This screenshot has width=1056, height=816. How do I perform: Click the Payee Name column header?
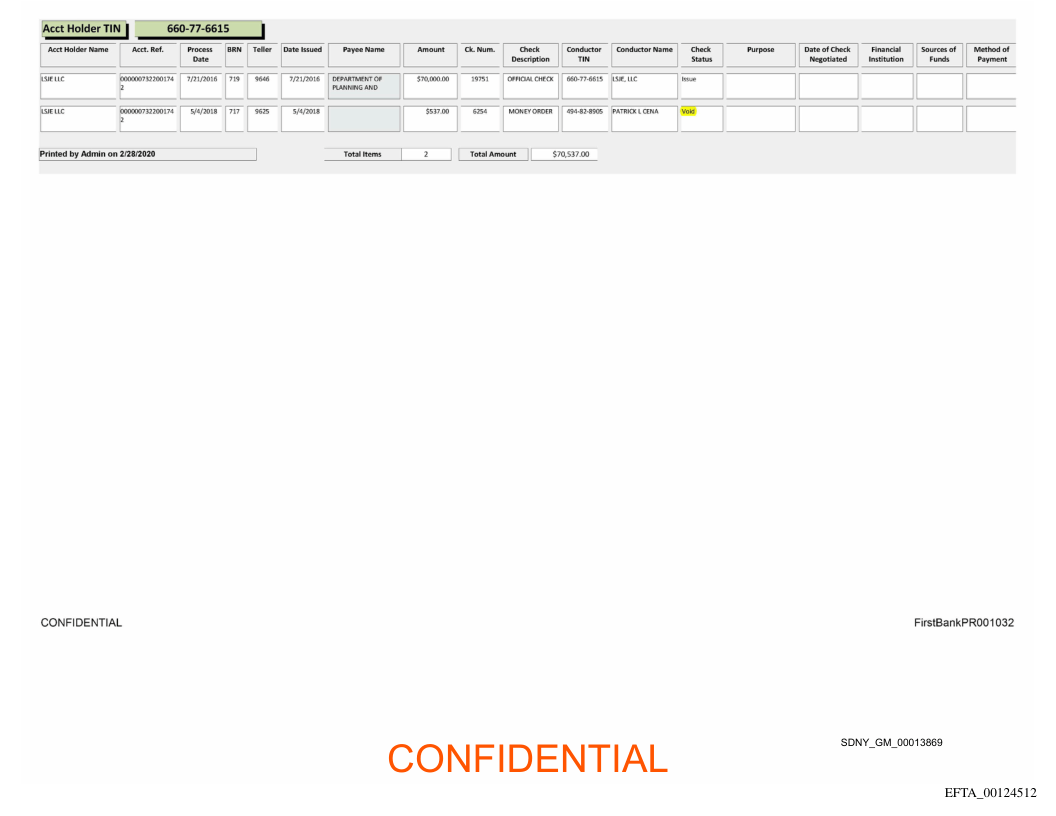pyautogui.click(x=363, y=50)
